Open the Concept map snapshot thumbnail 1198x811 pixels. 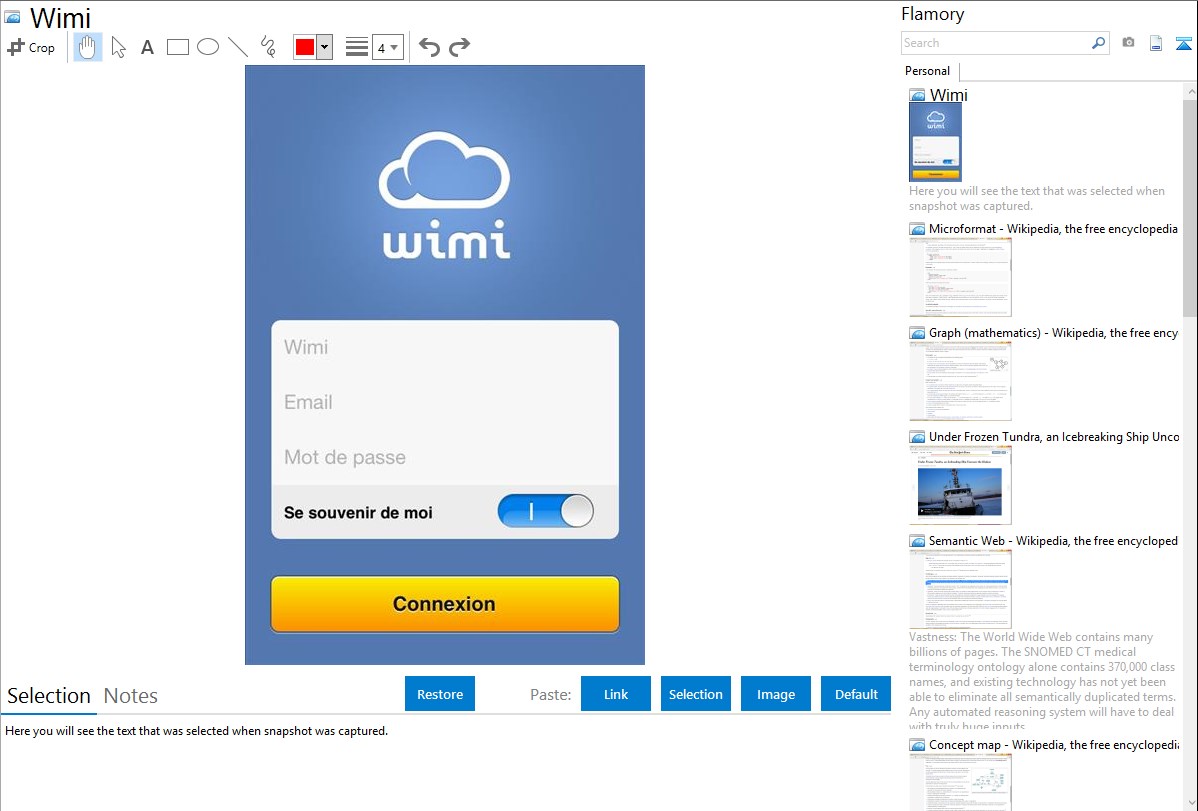[x=960, y=782]
